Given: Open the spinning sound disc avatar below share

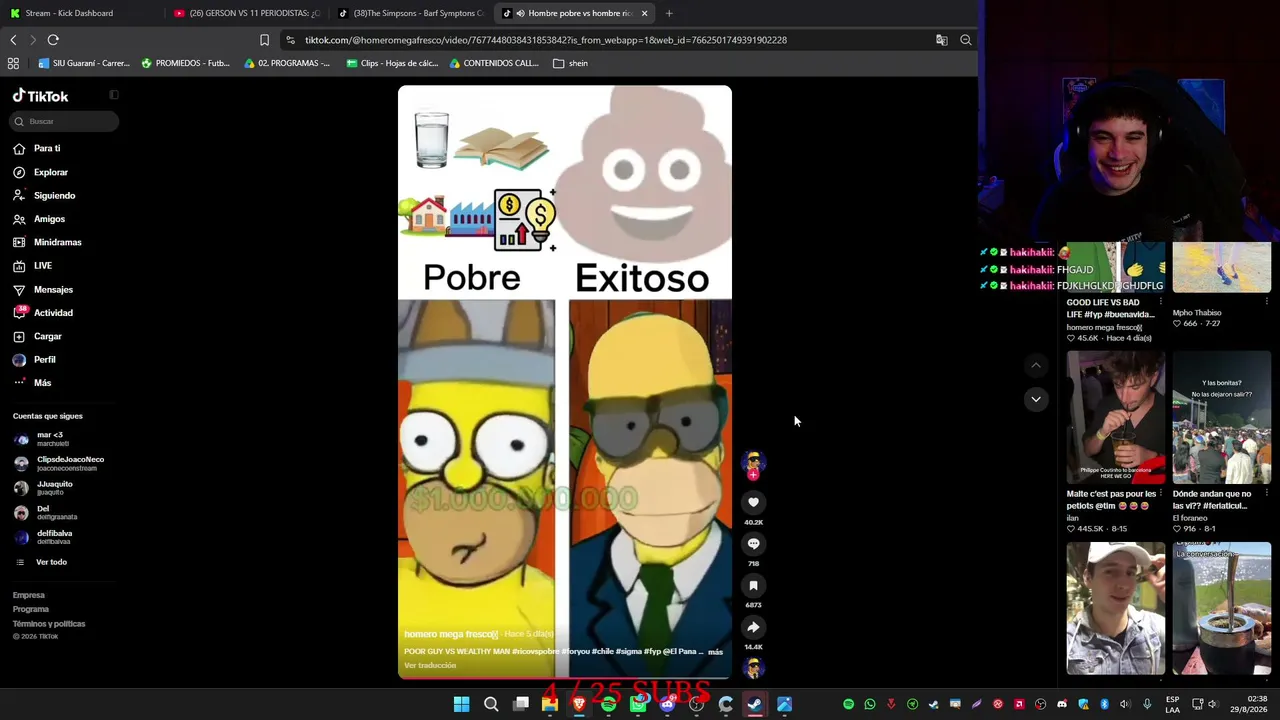Looking at the screenshot, I should 753,668.
